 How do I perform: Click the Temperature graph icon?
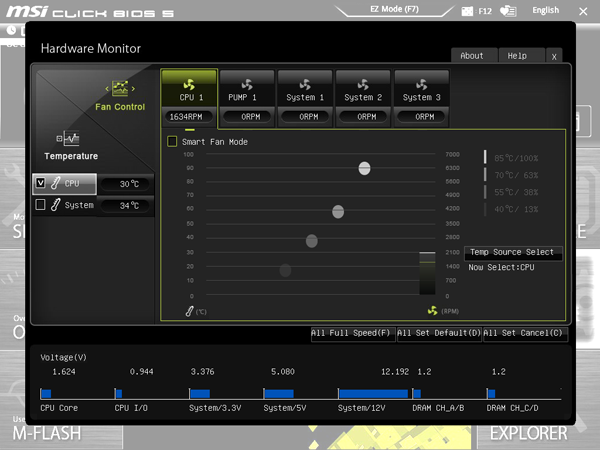71,139
